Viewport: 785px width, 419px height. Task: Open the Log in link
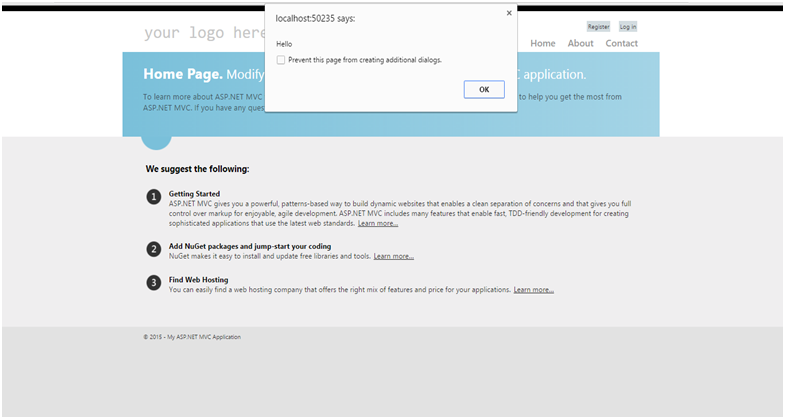click(628, 27)
